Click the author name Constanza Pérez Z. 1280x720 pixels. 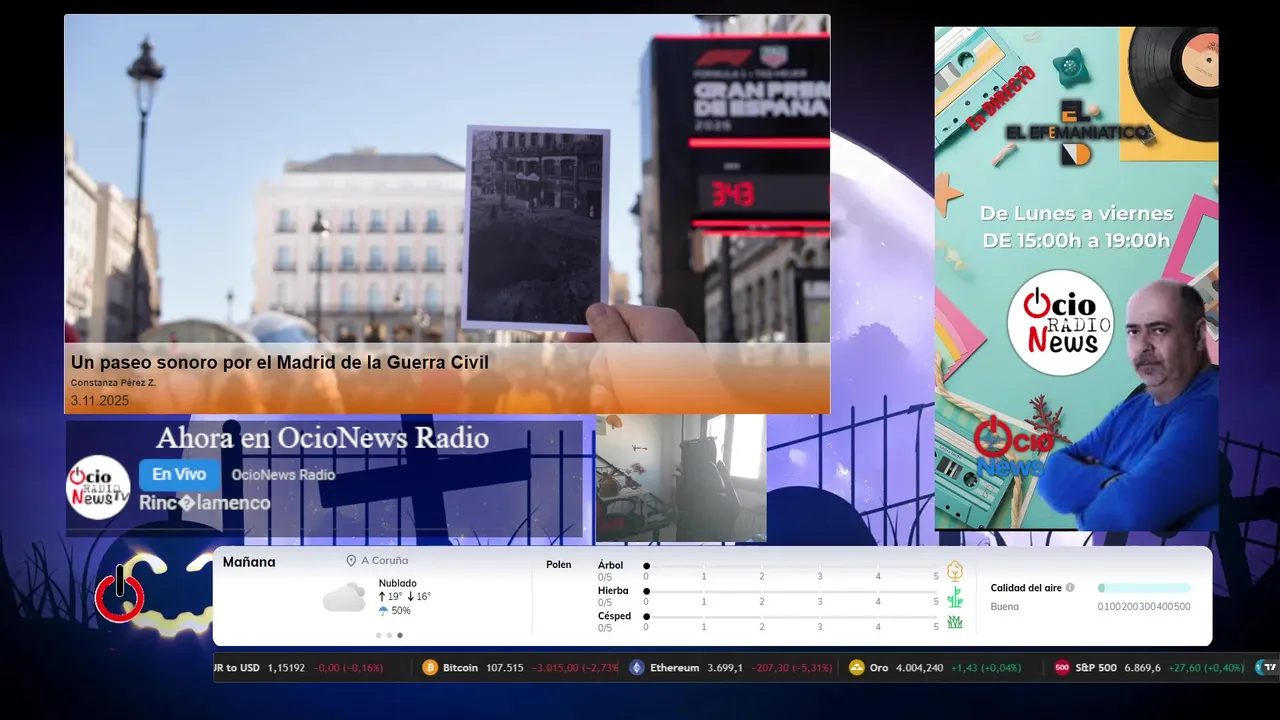[113, 383]
